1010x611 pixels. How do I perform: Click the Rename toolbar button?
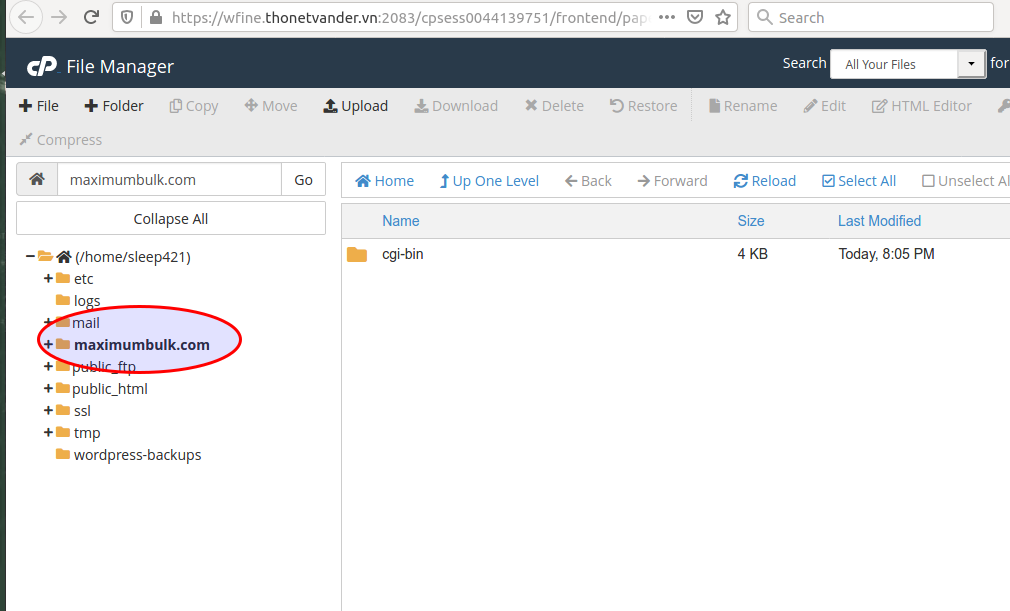click(743, 106)
